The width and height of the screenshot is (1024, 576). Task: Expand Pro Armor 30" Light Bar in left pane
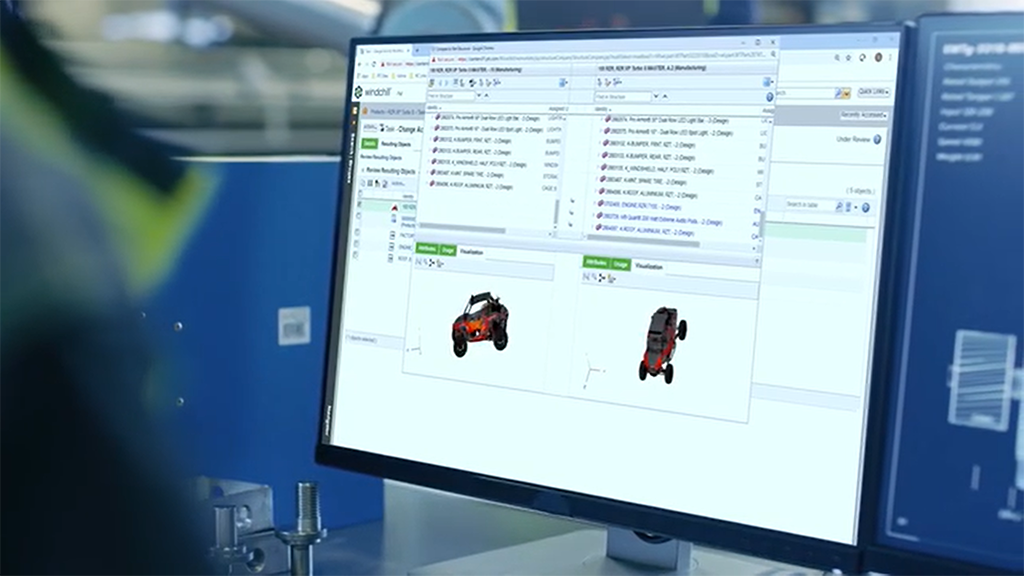[x=431, y=118]
